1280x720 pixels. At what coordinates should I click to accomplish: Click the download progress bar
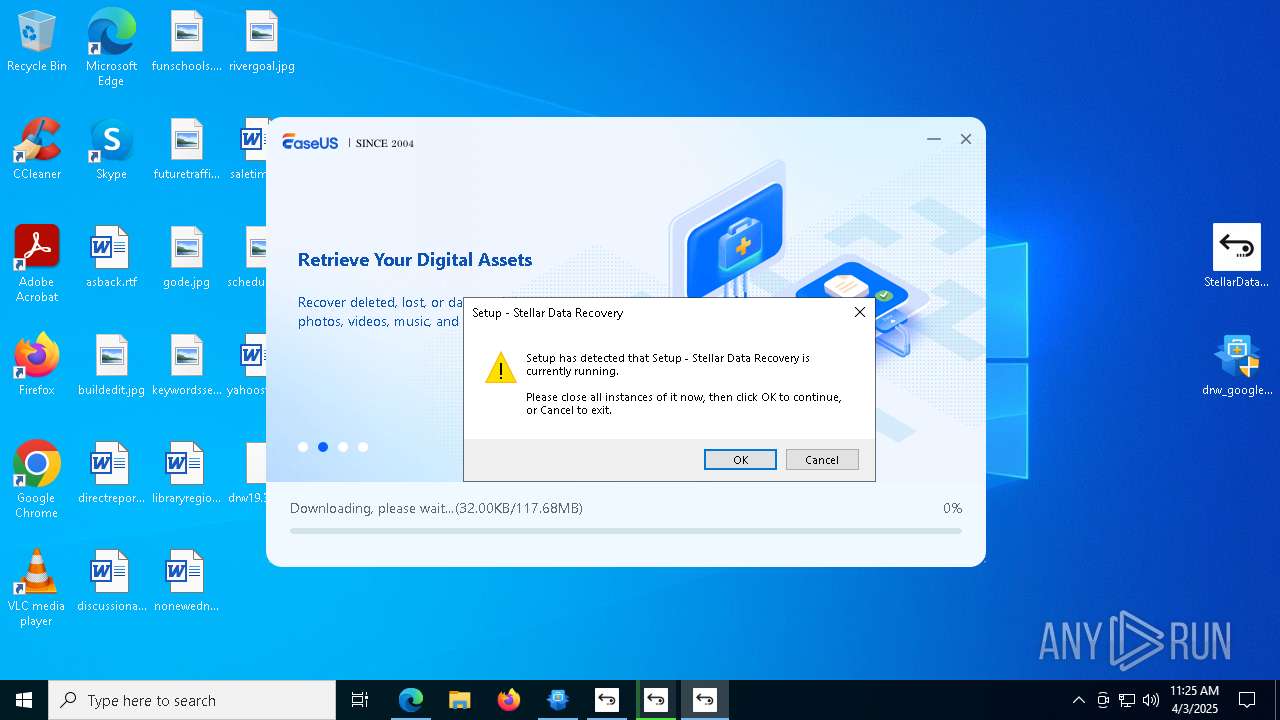click(x=626, y=531)
